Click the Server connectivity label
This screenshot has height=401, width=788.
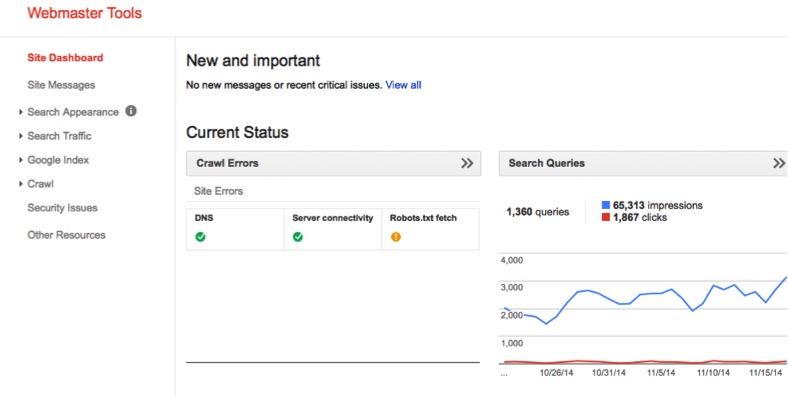(333, 218)
